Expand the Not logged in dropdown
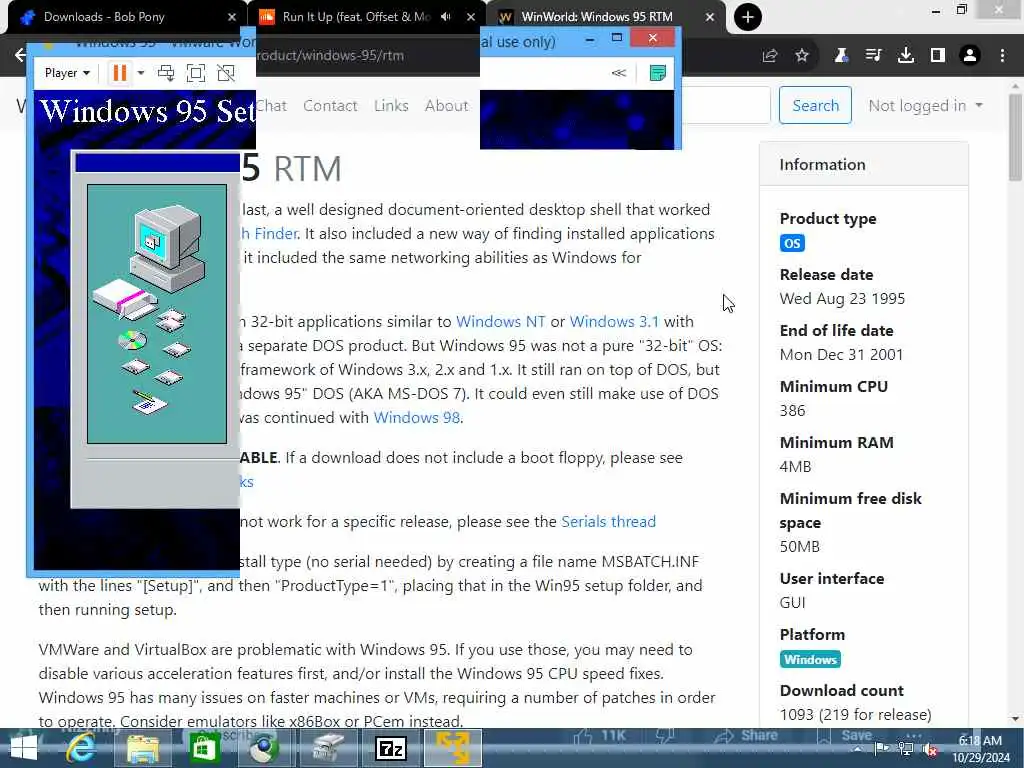 925,106
